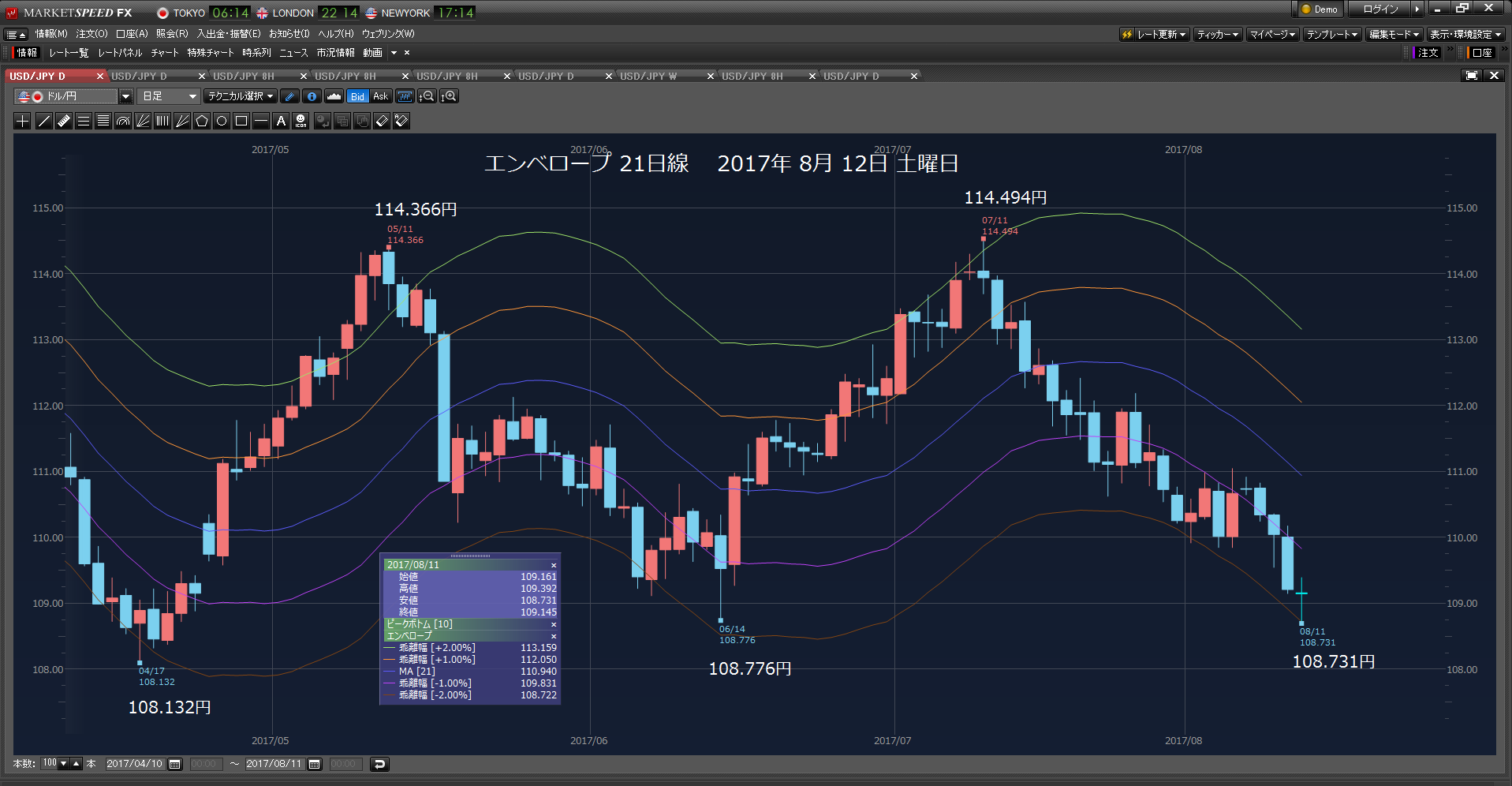Open the 日足 timeframe dropdown
This screenshot has width=1512, height=786.
pos(169,96)
